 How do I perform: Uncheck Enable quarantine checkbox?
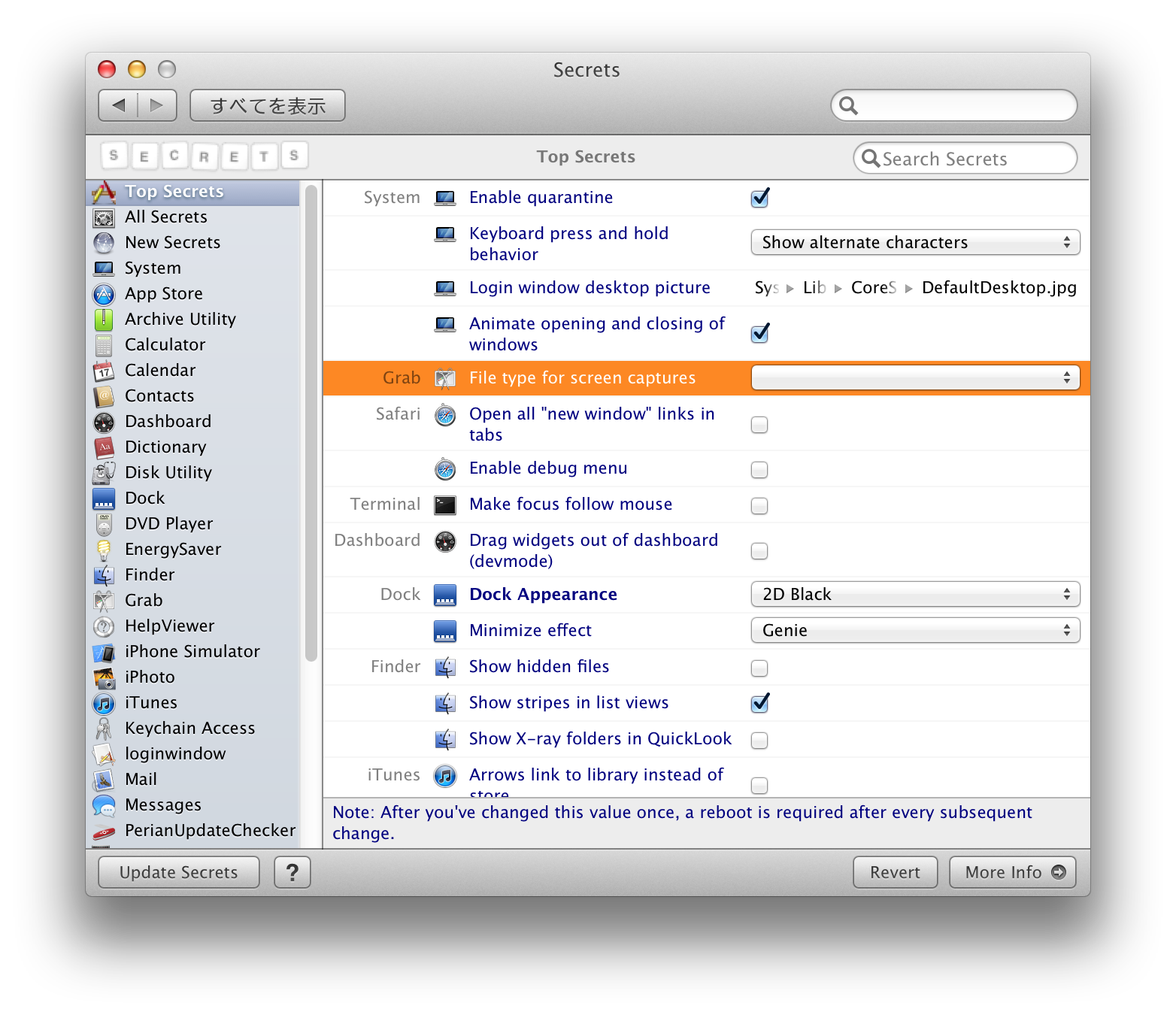(x=759, y=198)
